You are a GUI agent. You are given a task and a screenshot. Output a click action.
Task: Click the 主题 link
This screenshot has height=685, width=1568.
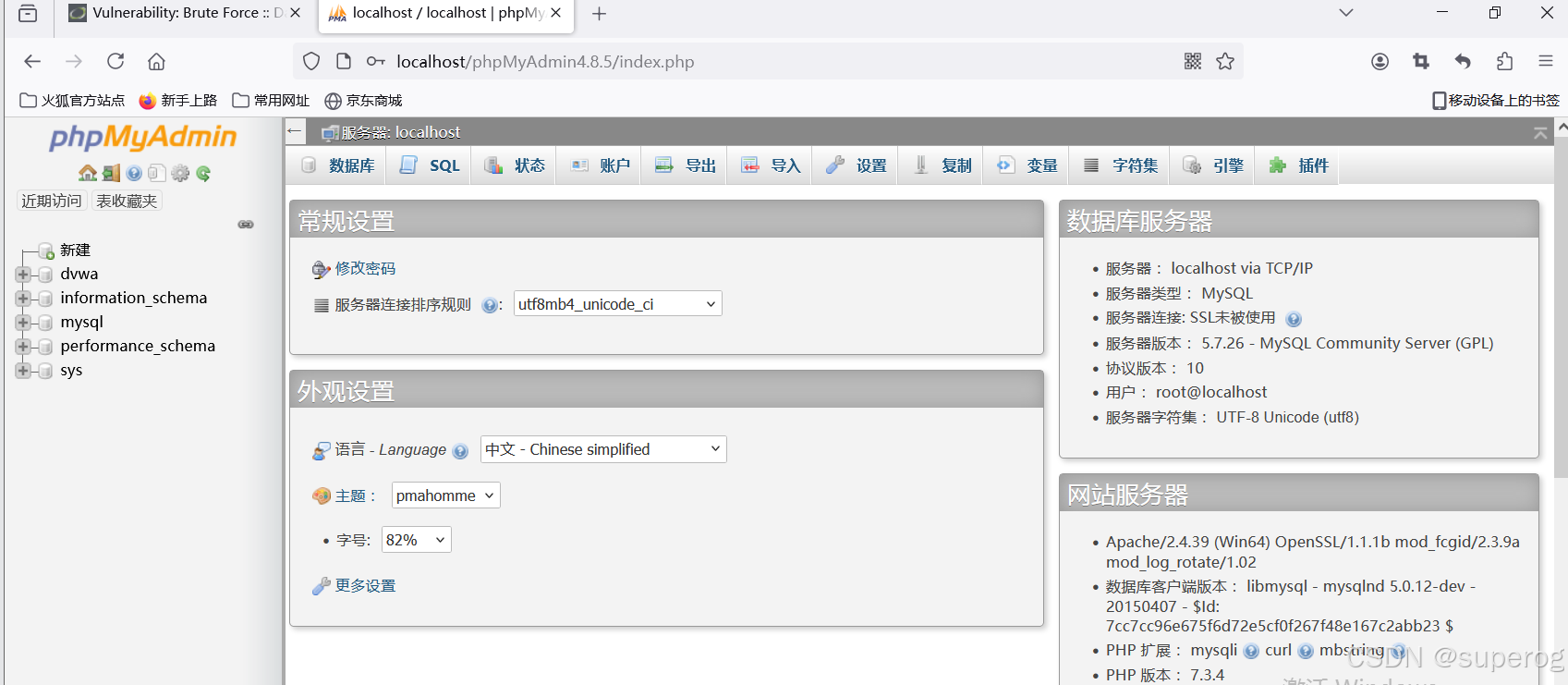tap(350, 495)
